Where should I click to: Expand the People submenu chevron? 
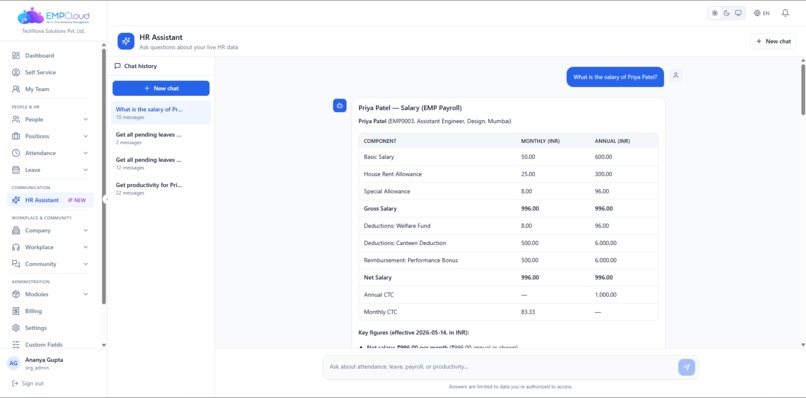[x=85, y=119]
